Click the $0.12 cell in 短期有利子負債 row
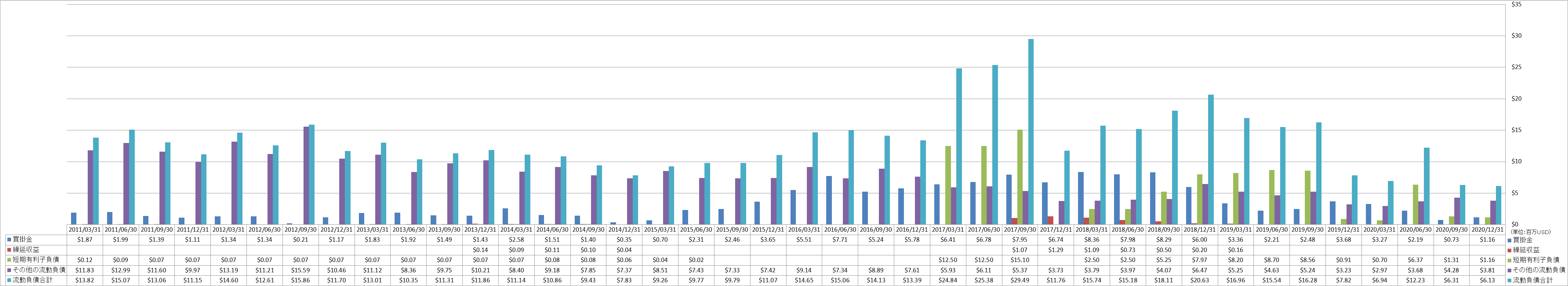The height and width of the screenshot is (286, 1568). click(85, 260)
